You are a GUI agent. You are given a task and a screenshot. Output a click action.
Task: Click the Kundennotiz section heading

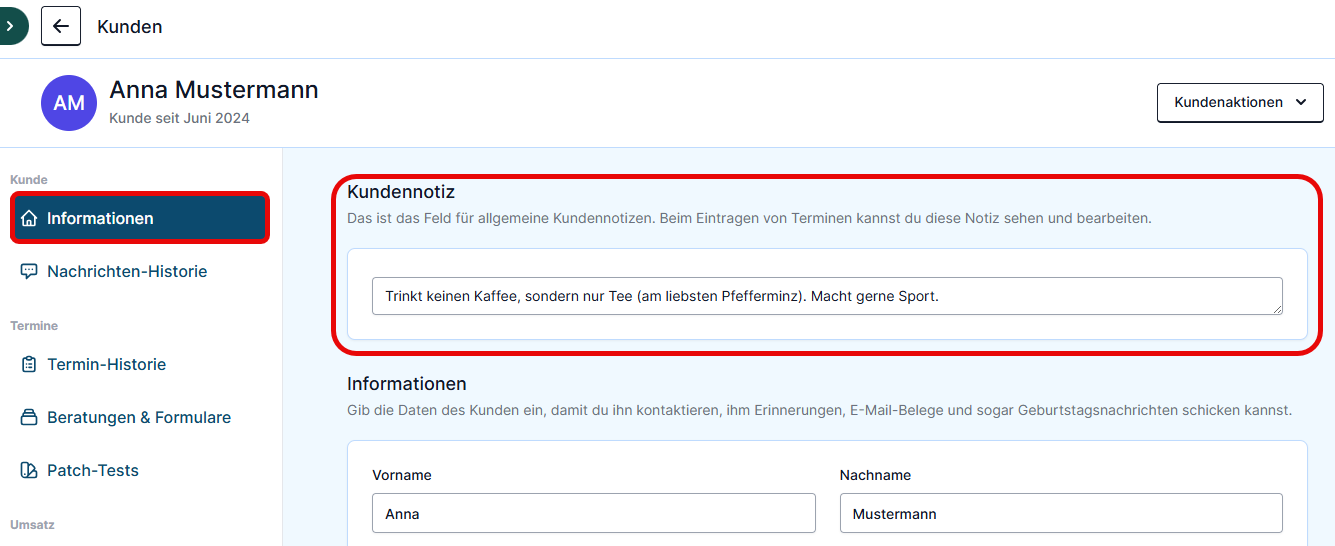[x=401, y=191]
